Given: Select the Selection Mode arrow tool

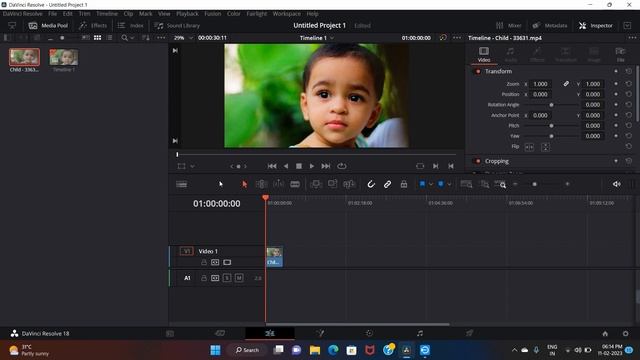Looking at the screenshot, I should tap(244, 184).
